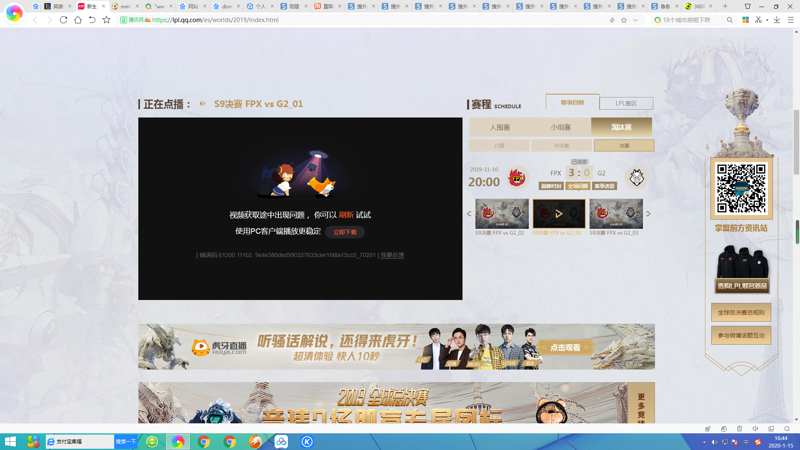Image resolution: width=800 pixels, height=450 pixels.
Task: Click the 立即下载 download button in player
Action: tap(345, 232)
